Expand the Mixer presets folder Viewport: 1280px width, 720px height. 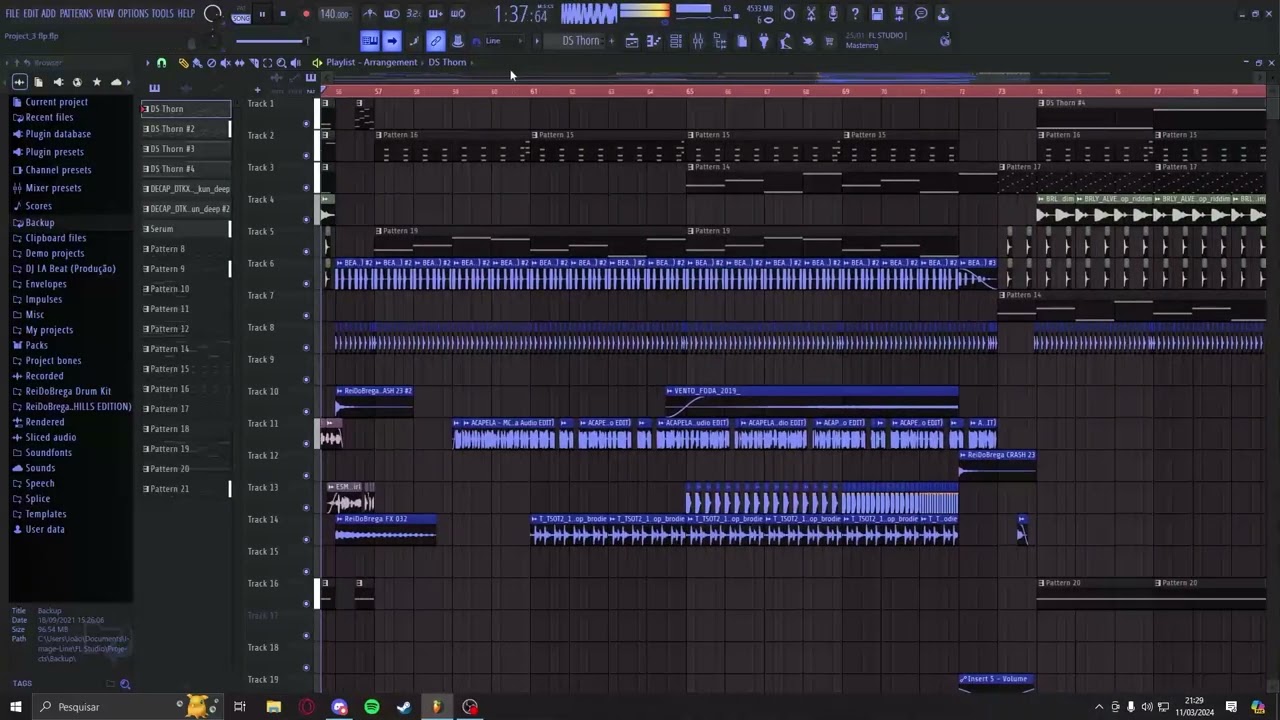pos(53,188)
